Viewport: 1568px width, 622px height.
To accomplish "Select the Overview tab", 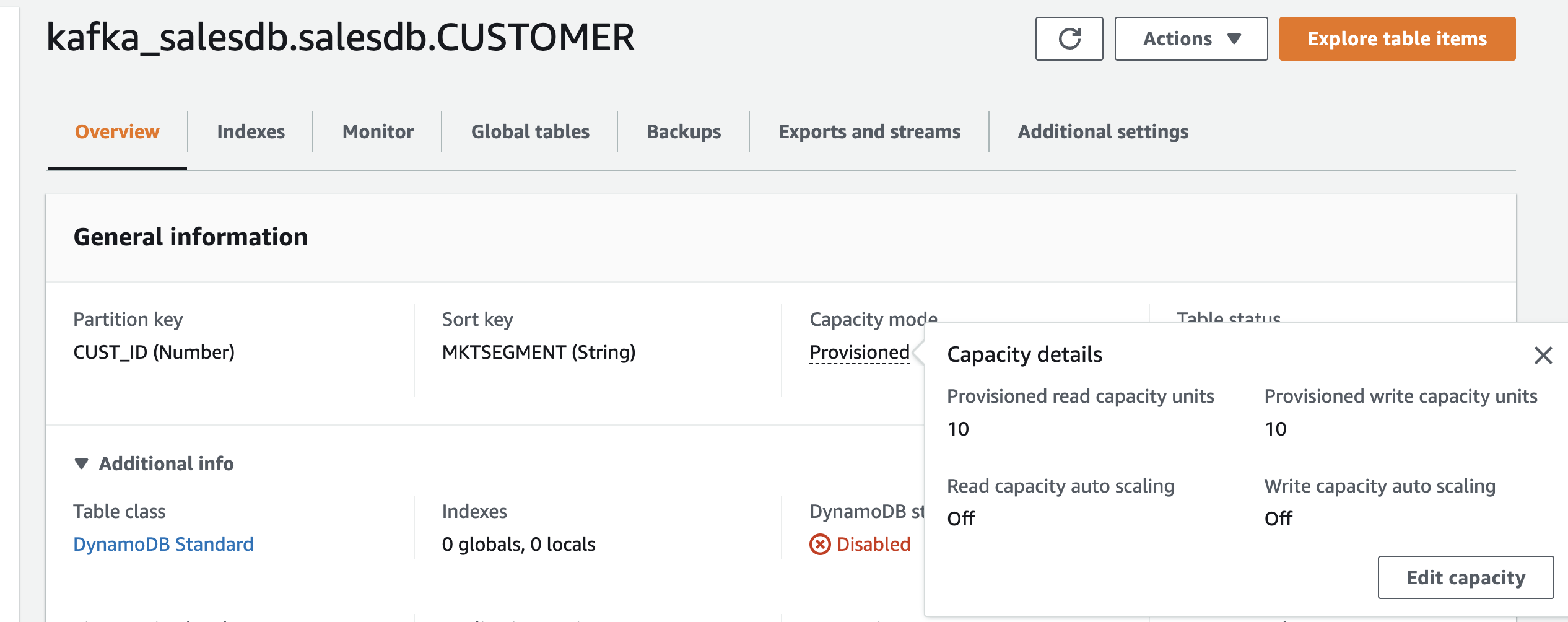I will [117, 131].
